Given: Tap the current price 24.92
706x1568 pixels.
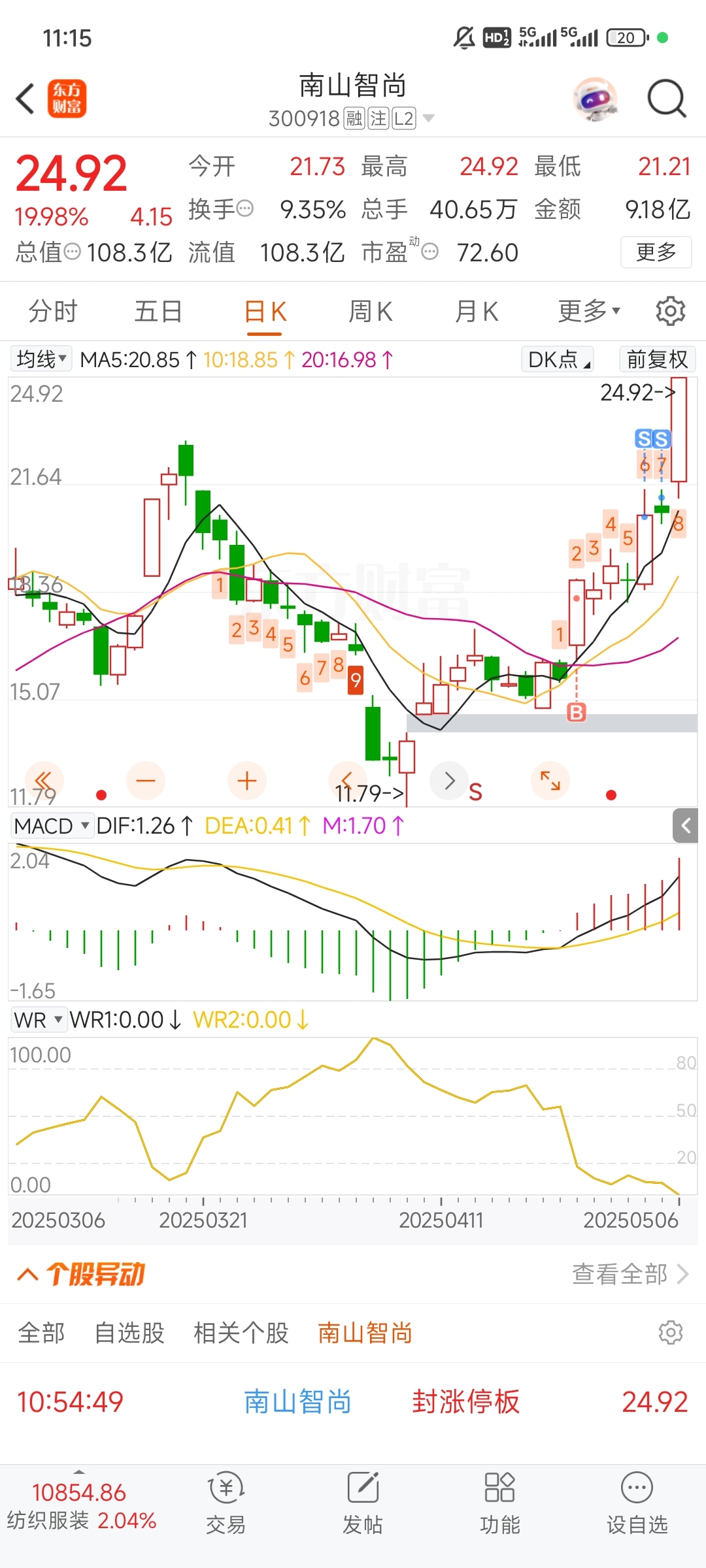Looking at the screenshot, I should tap(71, 174).
